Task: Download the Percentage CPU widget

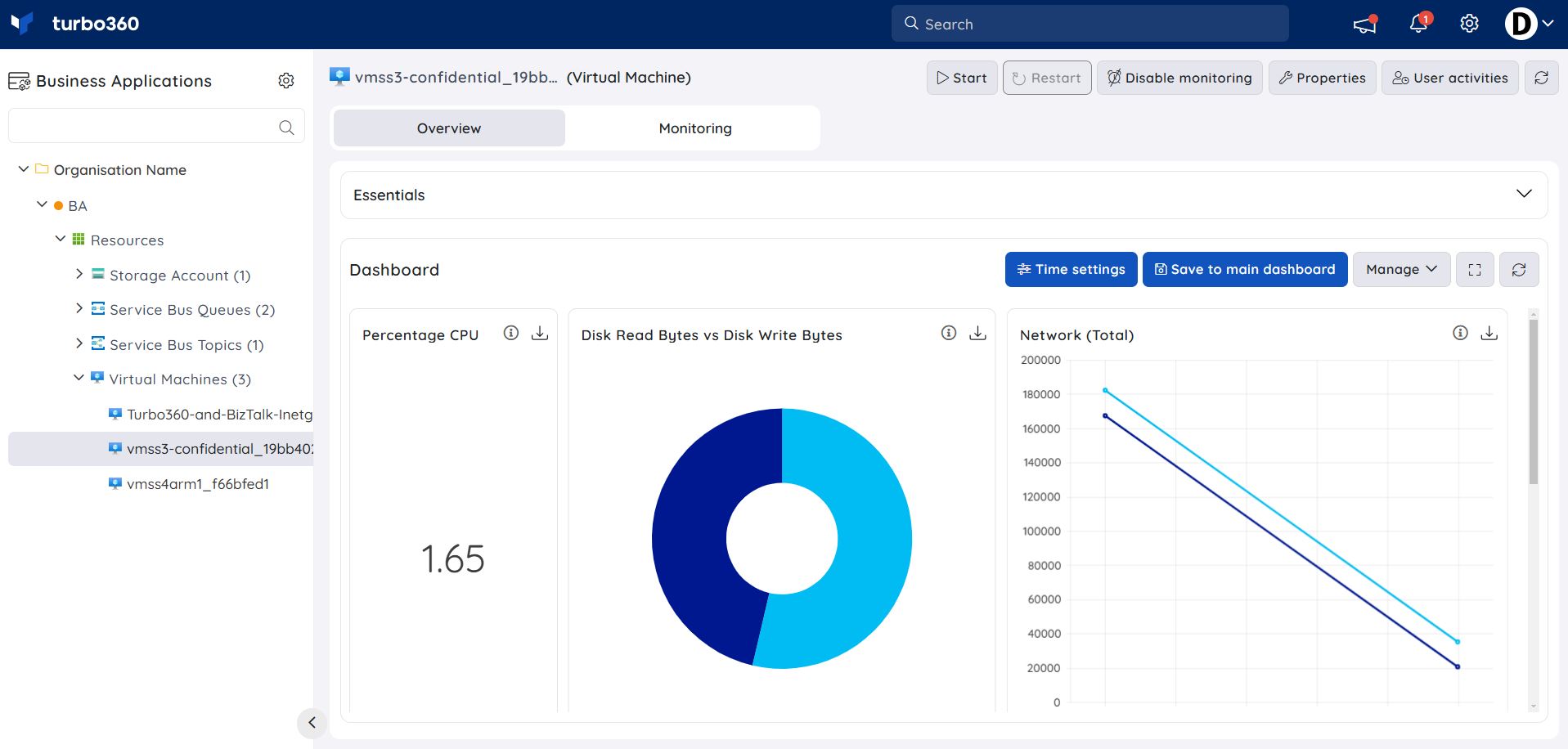Action: tap(540, 333)
